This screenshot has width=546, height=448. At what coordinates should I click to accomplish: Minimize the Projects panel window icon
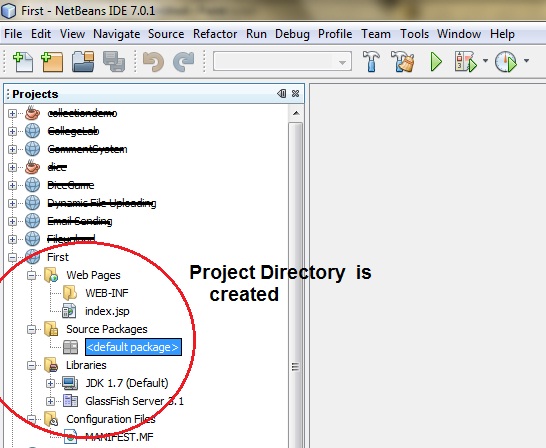(x=282, y=93)
